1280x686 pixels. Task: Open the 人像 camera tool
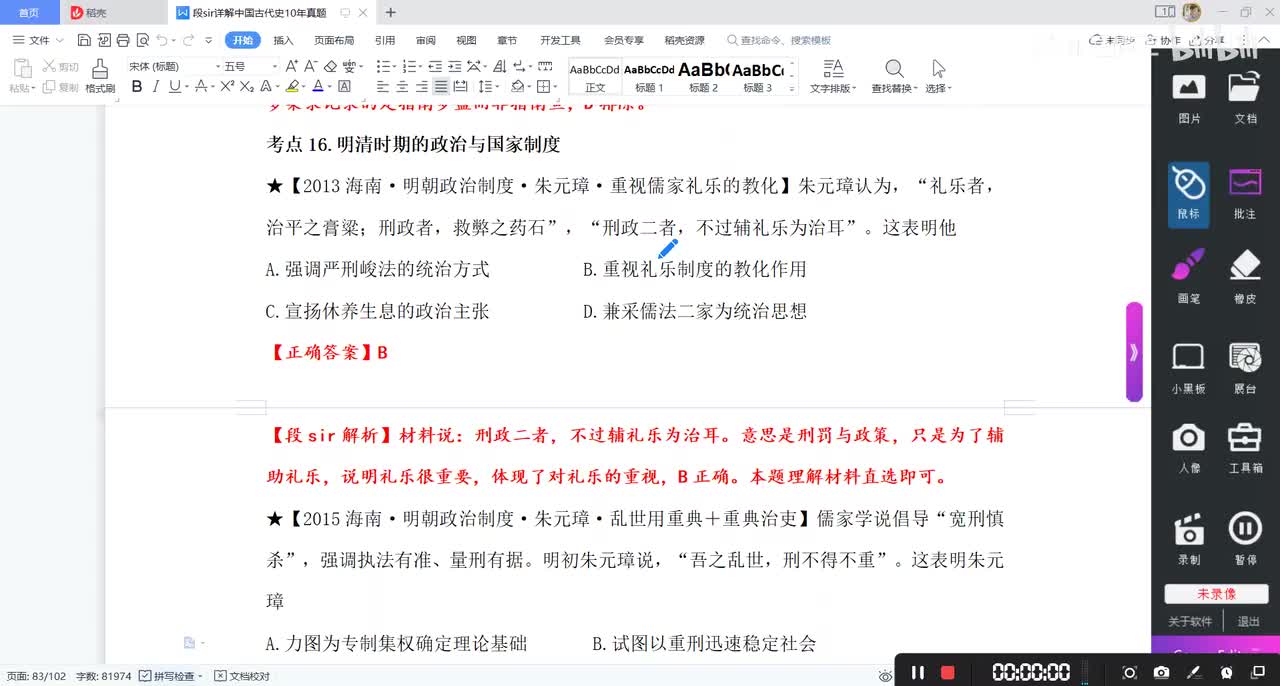(1189, 448)
